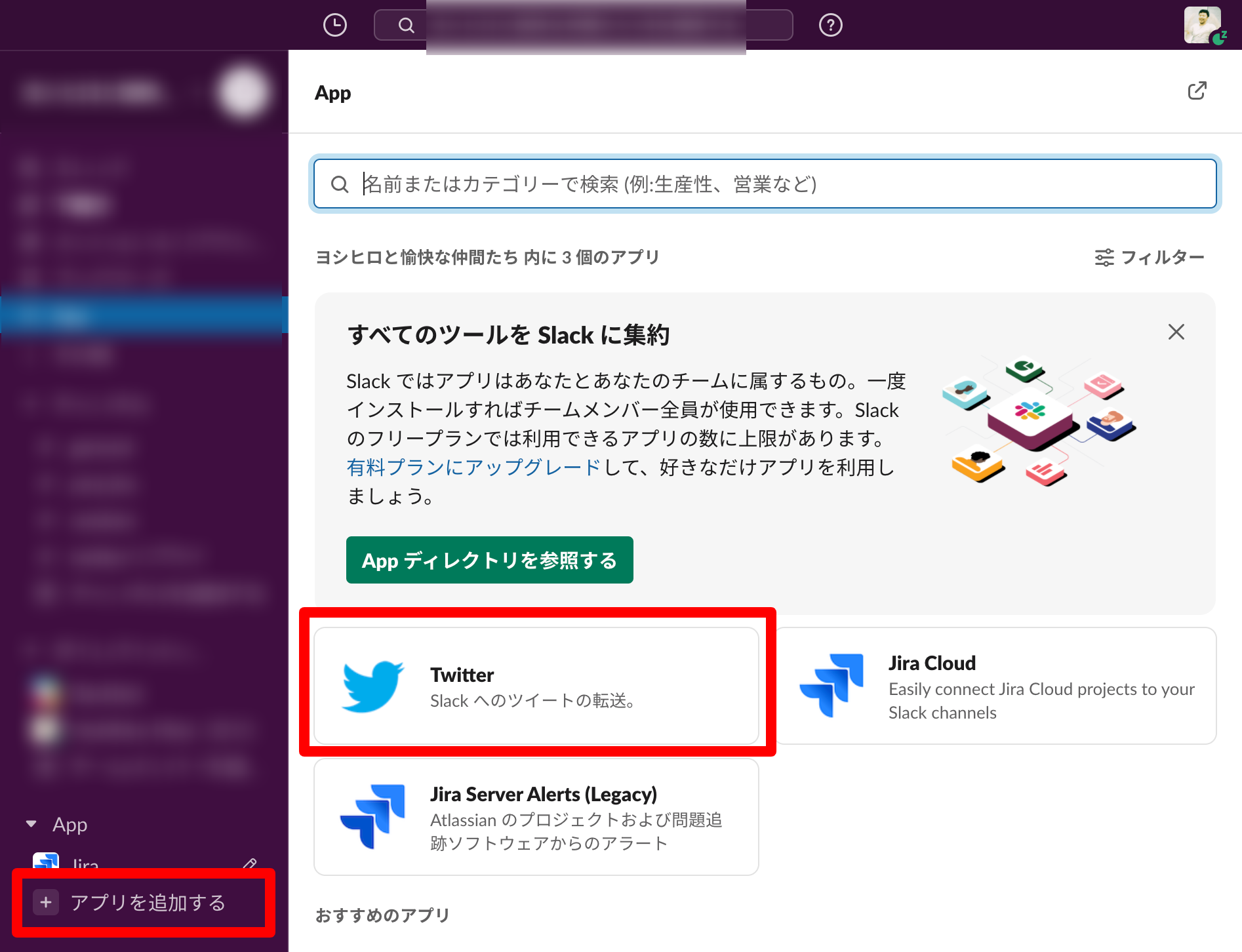Select the おすすめのアプリ heading text
The image size is (1242, 952).
tap(382, 915)
